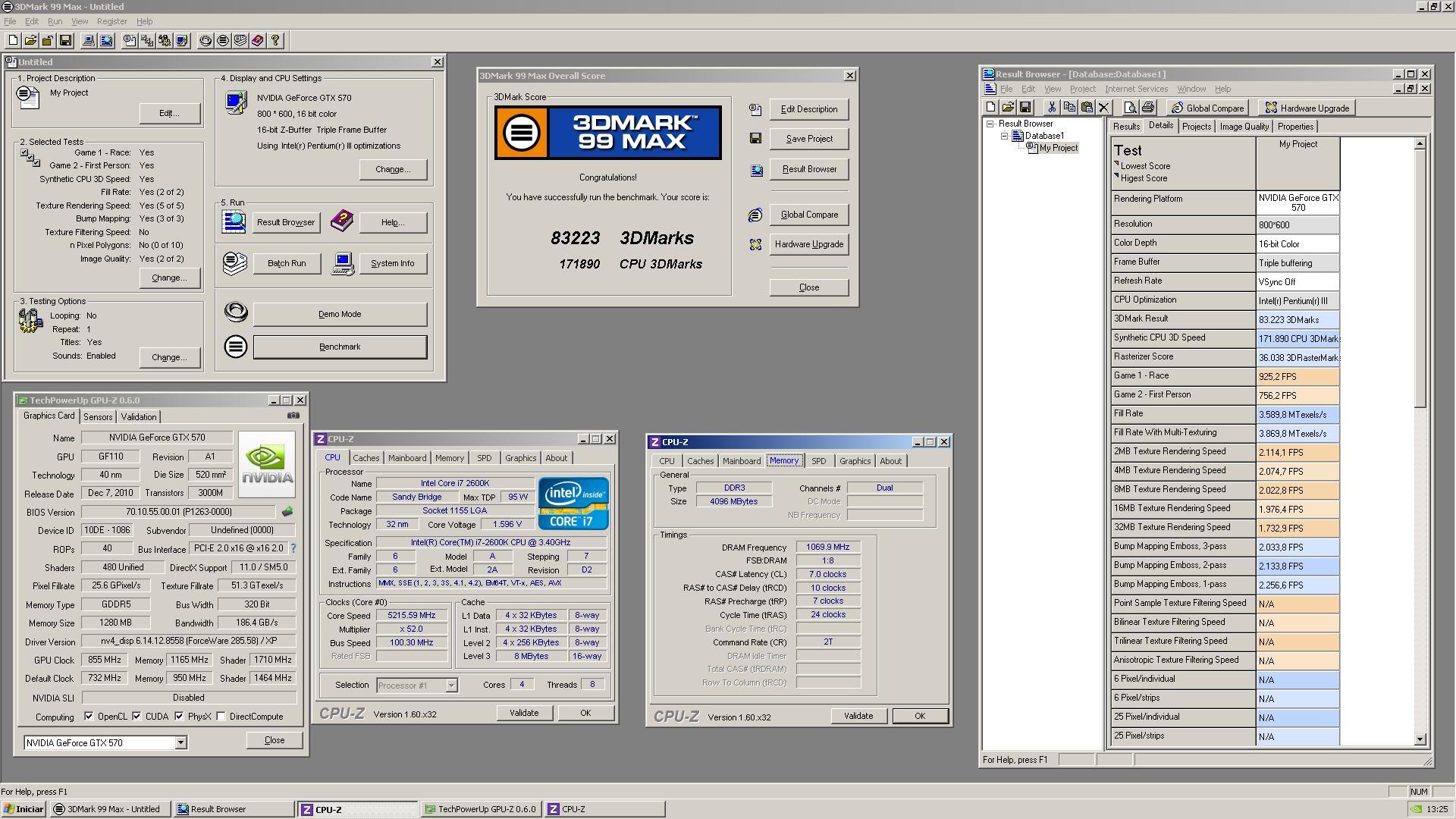Screen dimensions: 1456x819
Task: Click Printer icon in Result Browser toolbar
Action: [x=1147, y=108]
